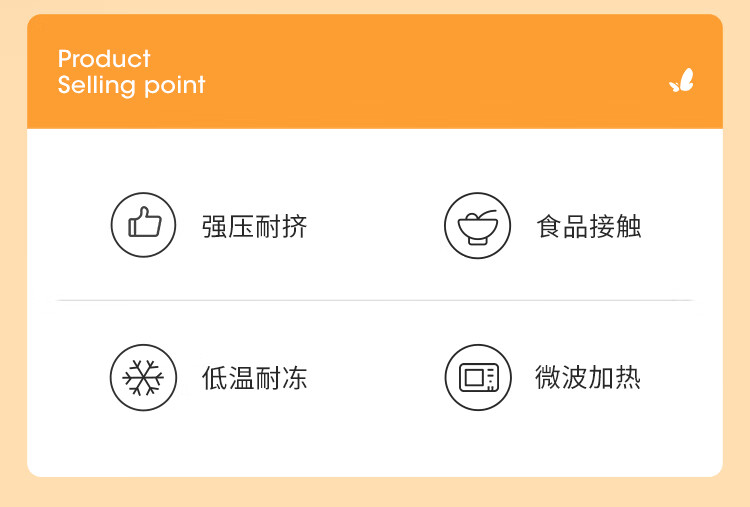
Task: Click the 强 character beside the thumbs-up
Action: 215,226
